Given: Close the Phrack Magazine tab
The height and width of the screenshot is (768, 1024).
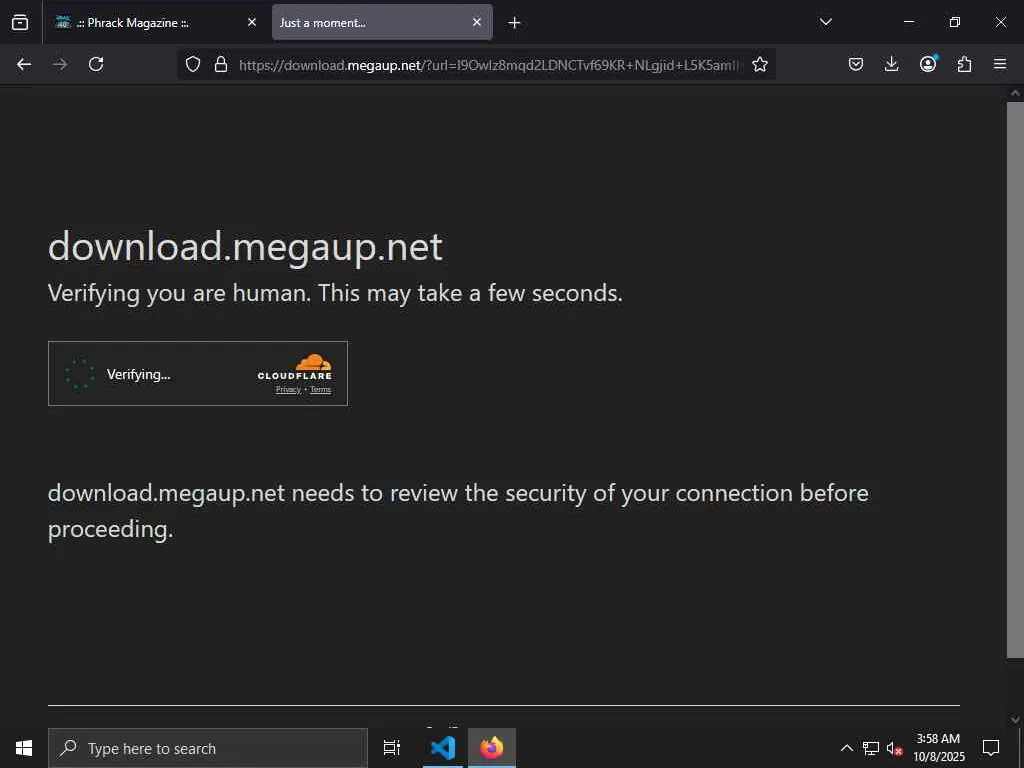Looking at the screenshot, I should click(x=252, y=22).
